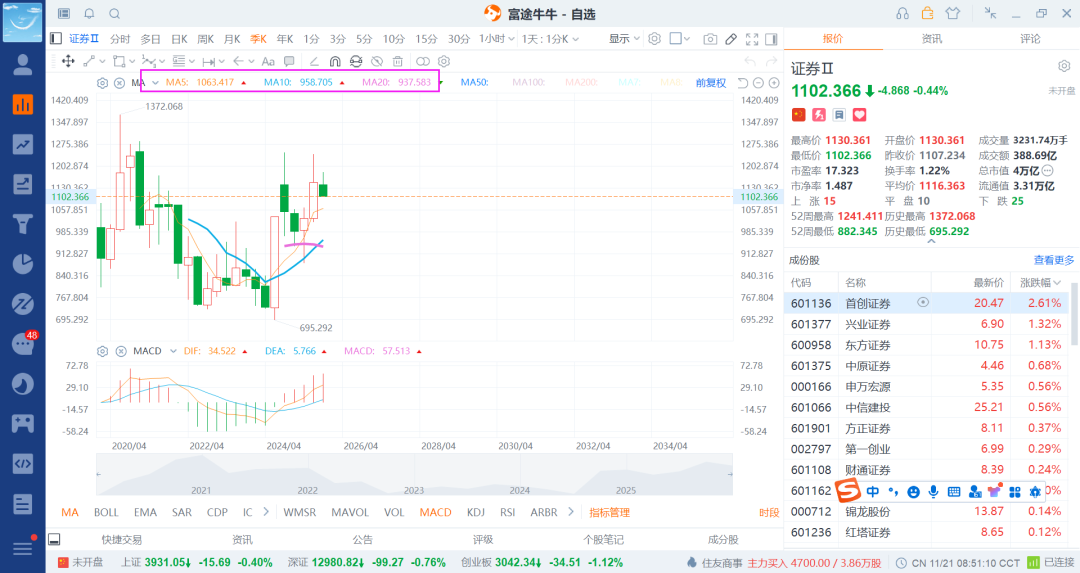Open MA indicator settings gear
The image size is (1080, 573).
103,83
